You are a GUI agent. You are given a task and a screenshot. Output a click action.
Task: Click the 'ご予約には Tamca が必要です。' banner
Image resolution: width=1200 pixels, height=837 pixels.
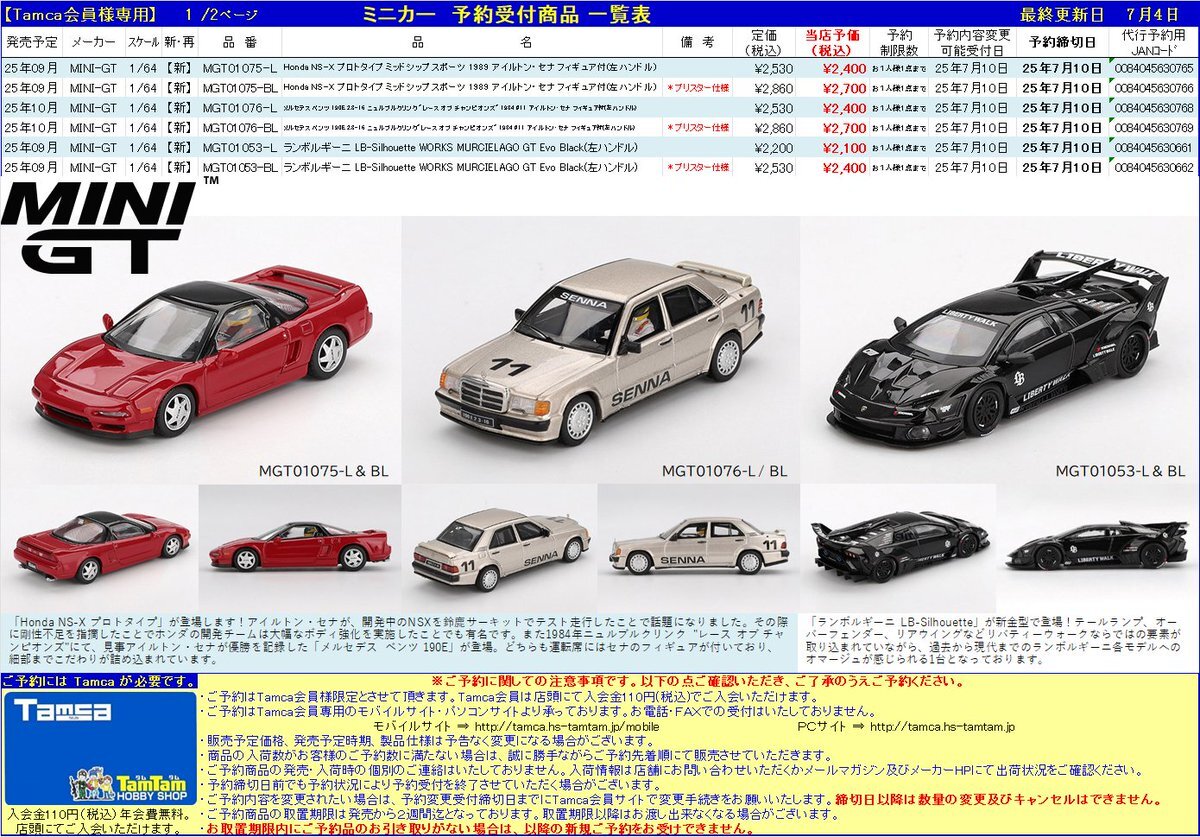(x=99, y=681)
